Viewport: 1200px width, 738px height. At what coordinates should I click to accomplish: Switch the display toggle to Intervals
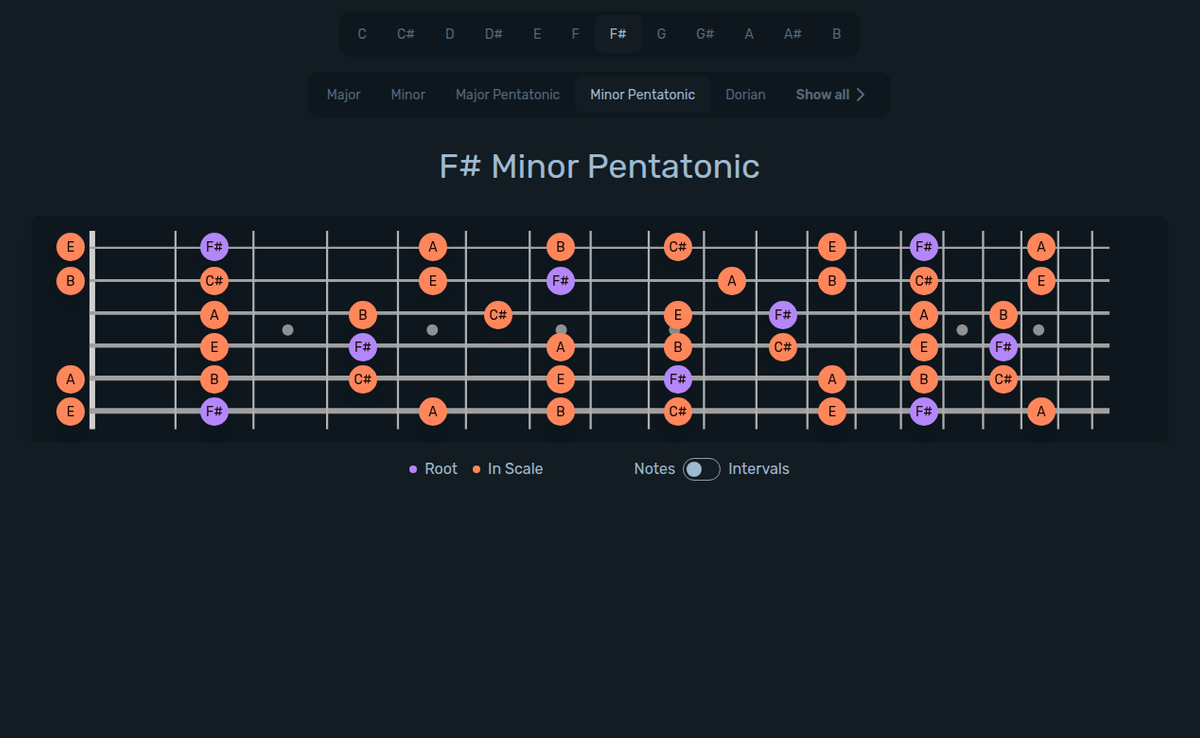tap(700, 468)
